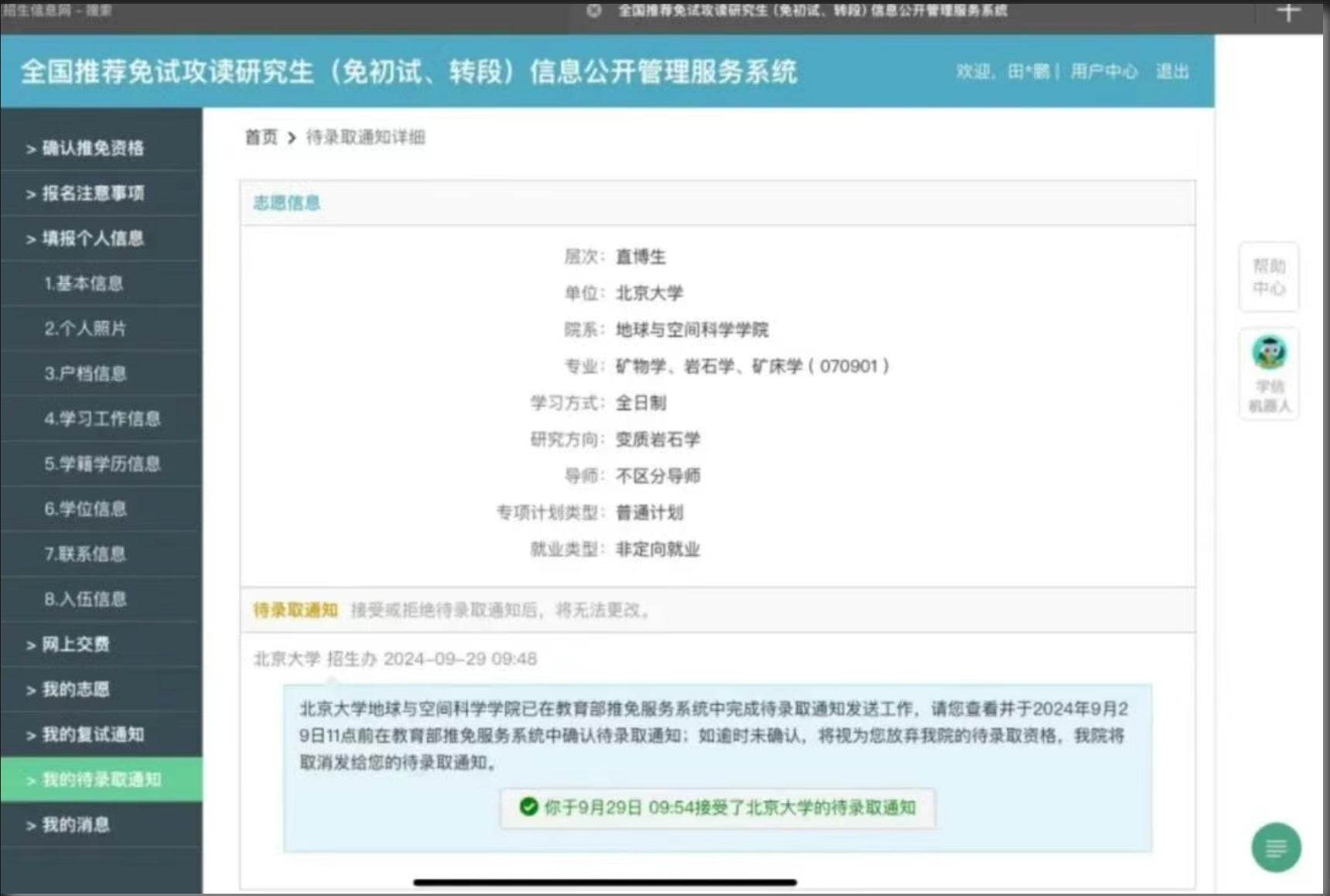Click the close icon on browser tab
Image resolution: width=1330 pixels, height=896 pixels.
click(593, 11)
